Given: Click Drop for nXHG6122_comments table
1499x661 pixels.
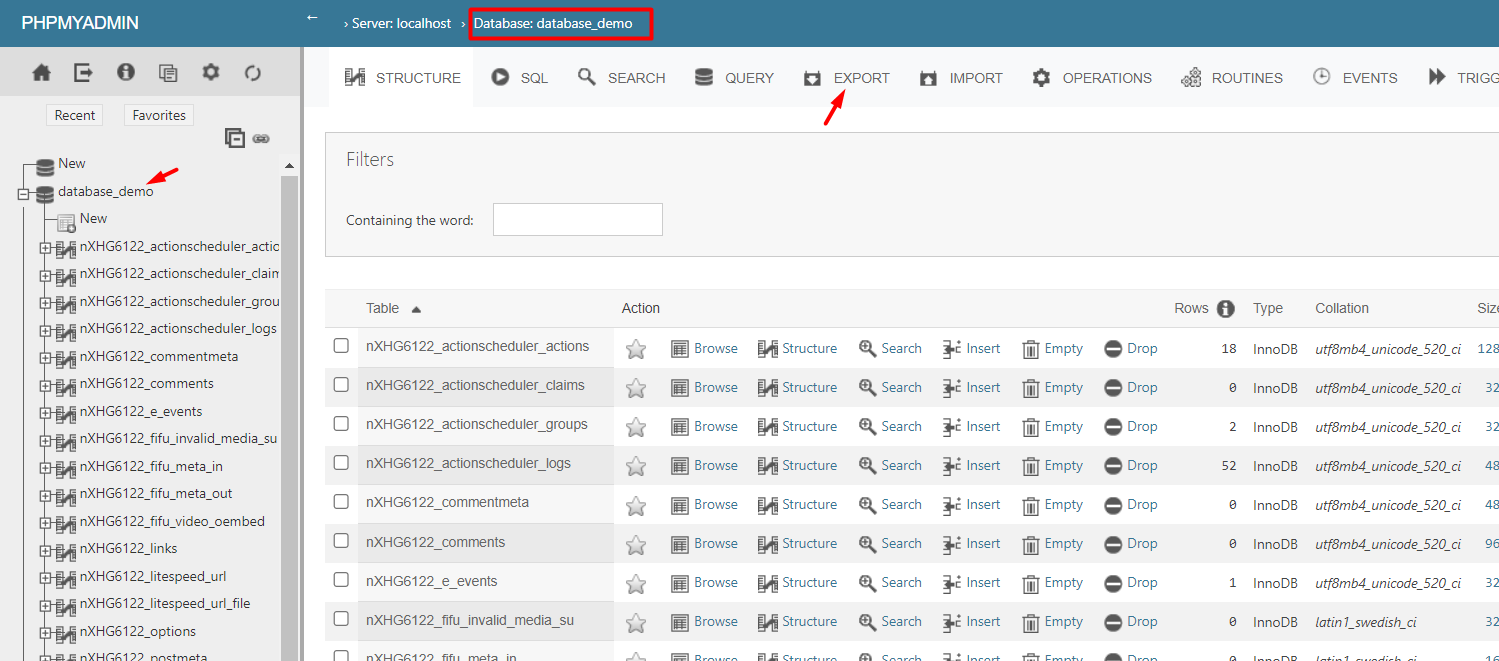Looking at the screenshot, I should click(x=1131, y=543).
